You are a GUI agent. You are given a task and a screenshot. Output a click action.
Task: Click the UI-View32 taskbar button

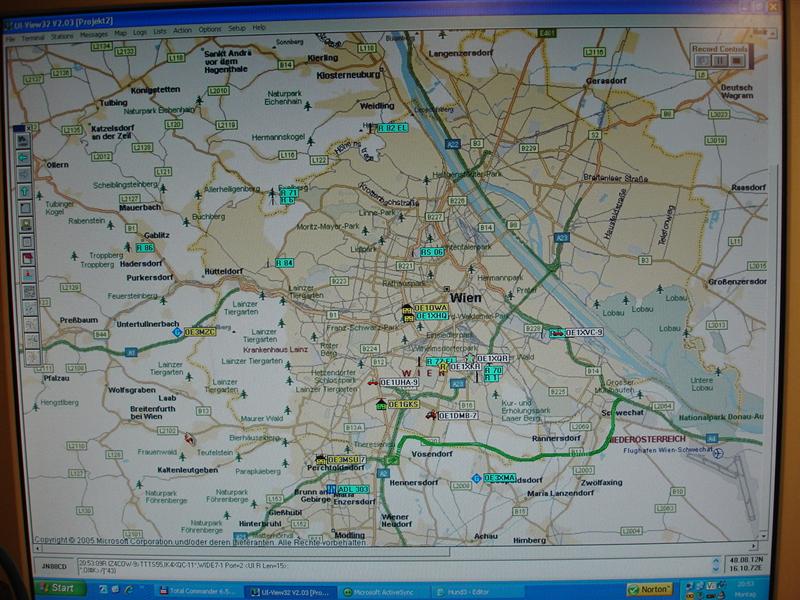(289, 592)
